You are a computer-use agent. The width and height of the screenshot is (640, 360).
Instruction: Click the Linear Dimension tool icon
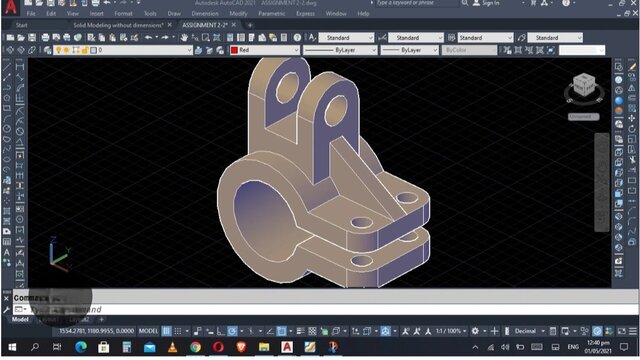click(20, 67)
